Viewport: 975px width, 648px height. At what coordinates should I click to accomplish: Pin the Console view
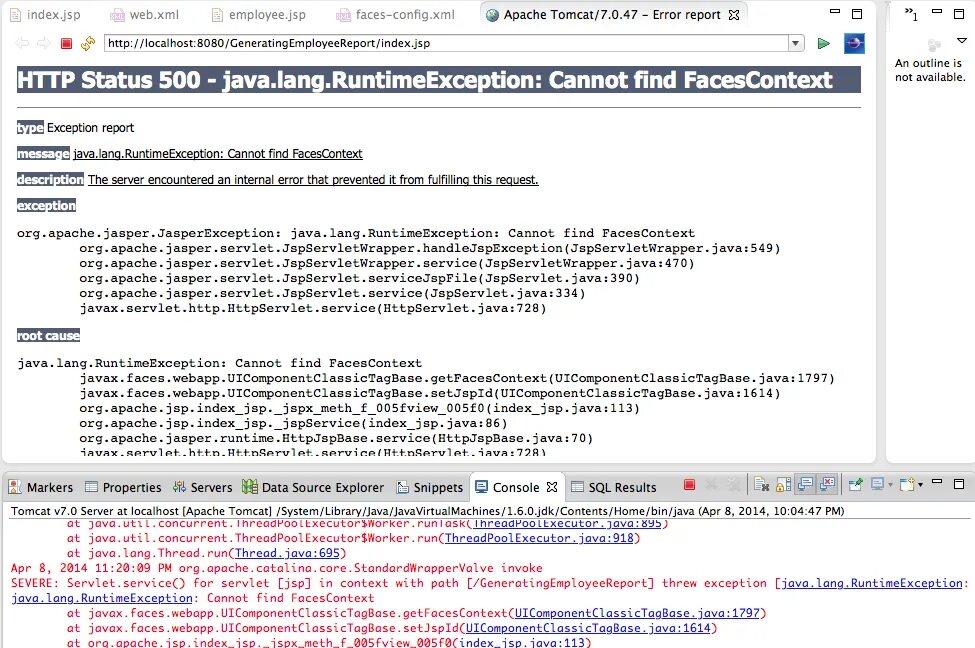coord(856,484)
